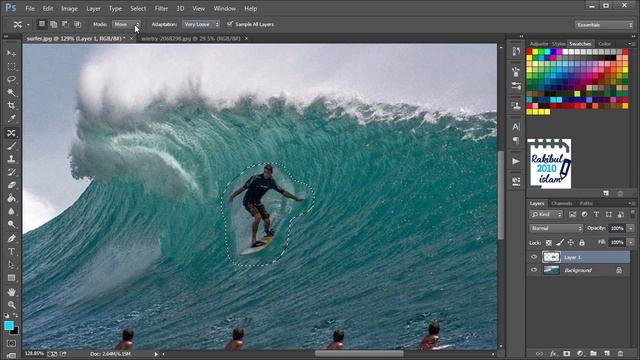Select the Clone Stamp tool
Screen dimensions: 640x360
tap(11, 159)
